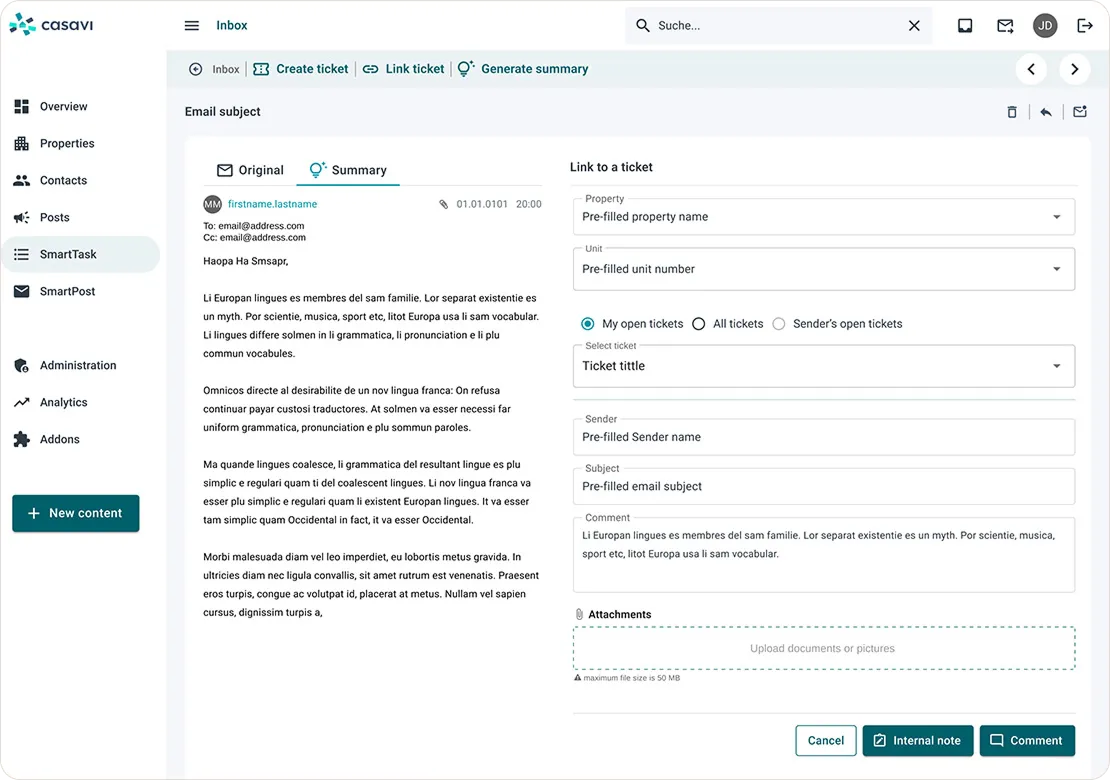
Task: Open Analytics in the sidebar
Action: click(81, 402)
